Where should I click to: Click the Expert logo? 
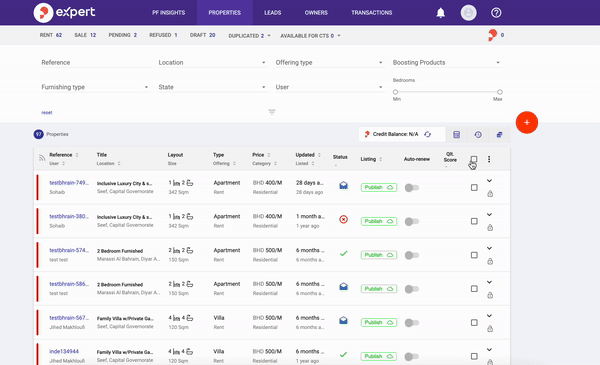click(64, 12)
